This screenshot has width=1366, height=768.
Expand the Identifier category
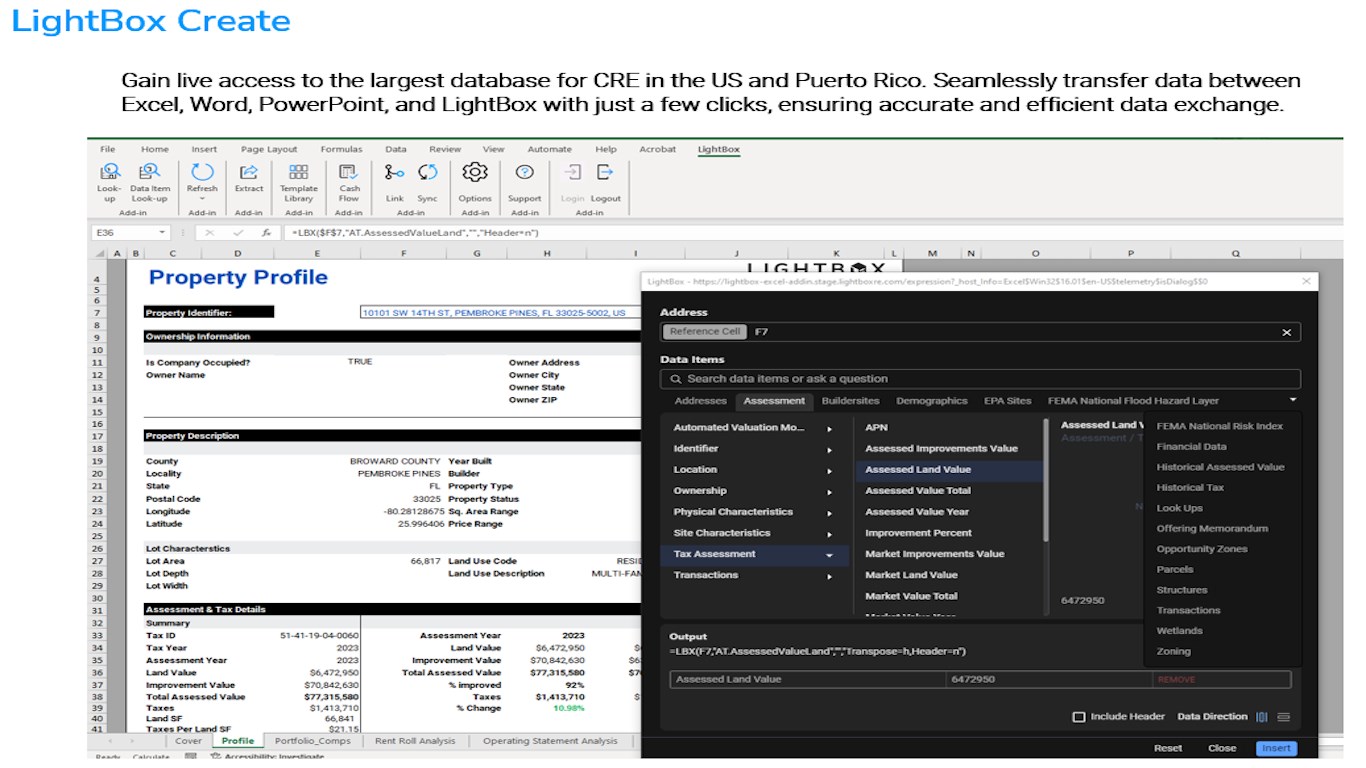[829, 449]
